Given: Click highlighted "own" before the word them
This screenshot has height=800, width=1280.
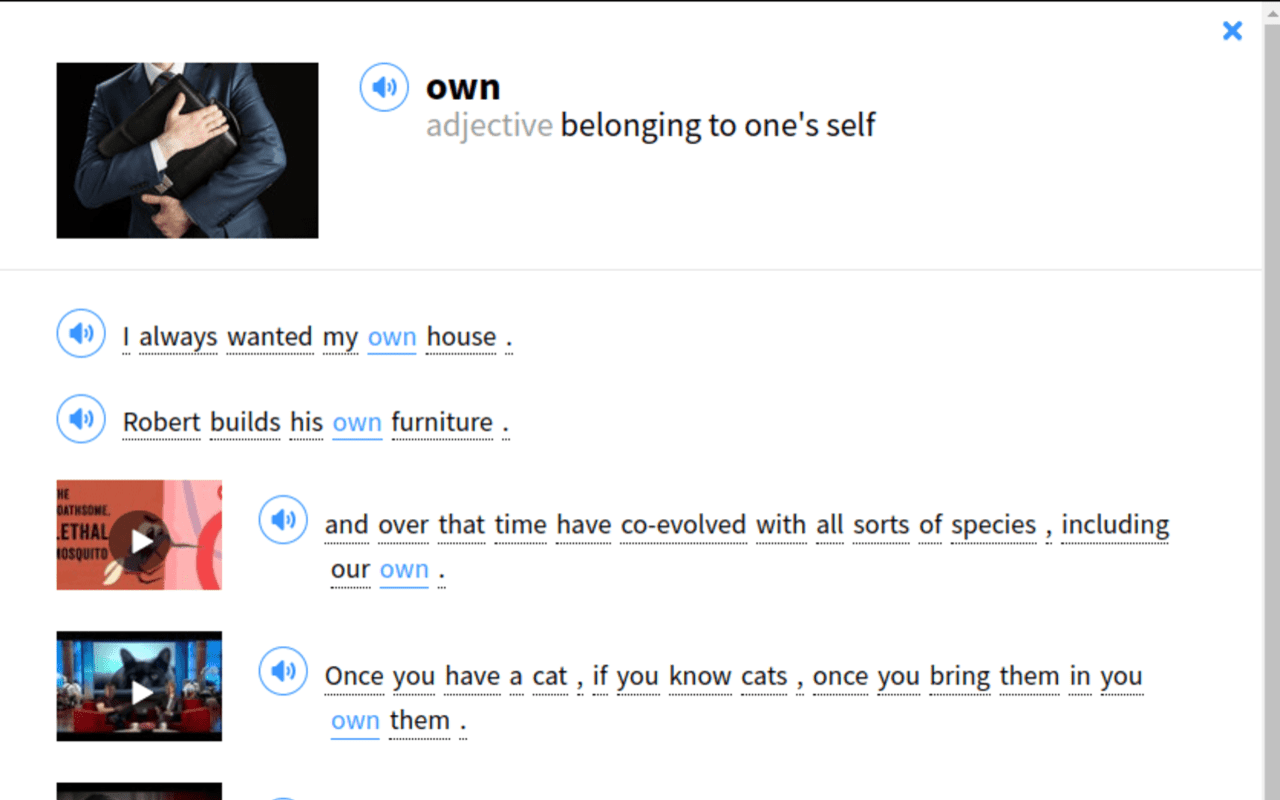Looking at the screenshot, I should click(x=355, y=721).
